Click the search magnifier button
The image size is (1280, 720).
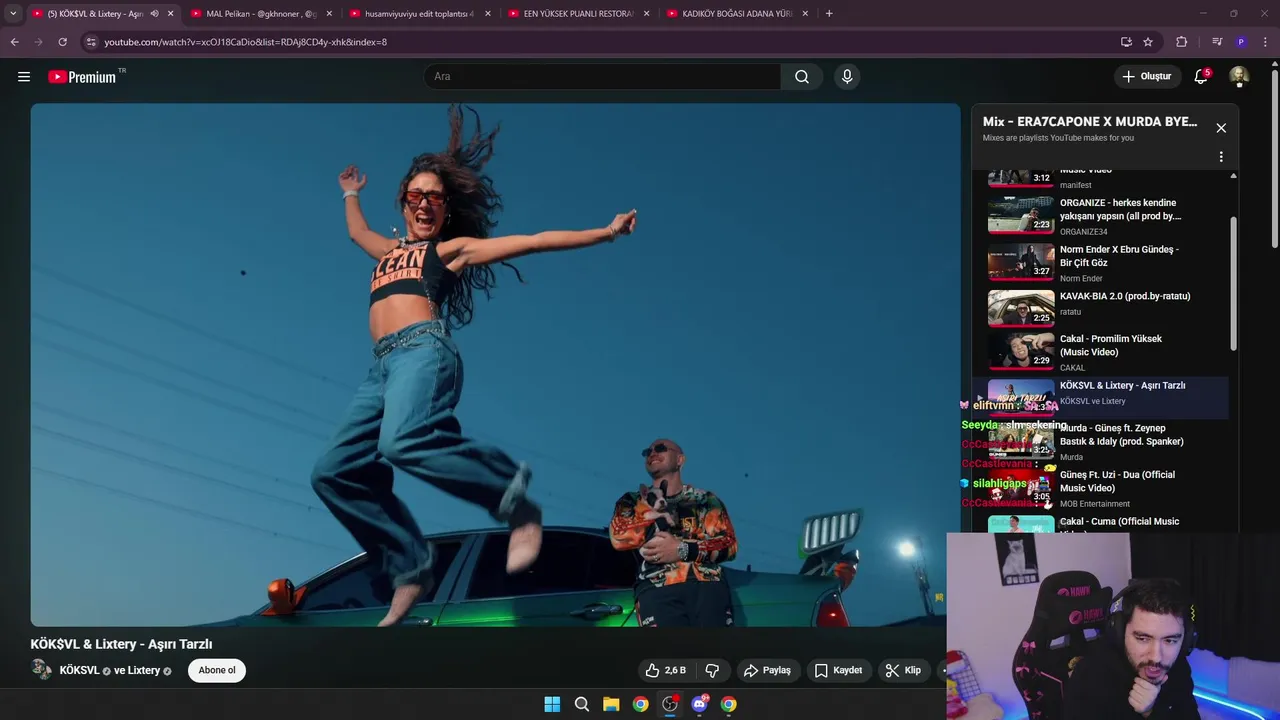point(802,76)
